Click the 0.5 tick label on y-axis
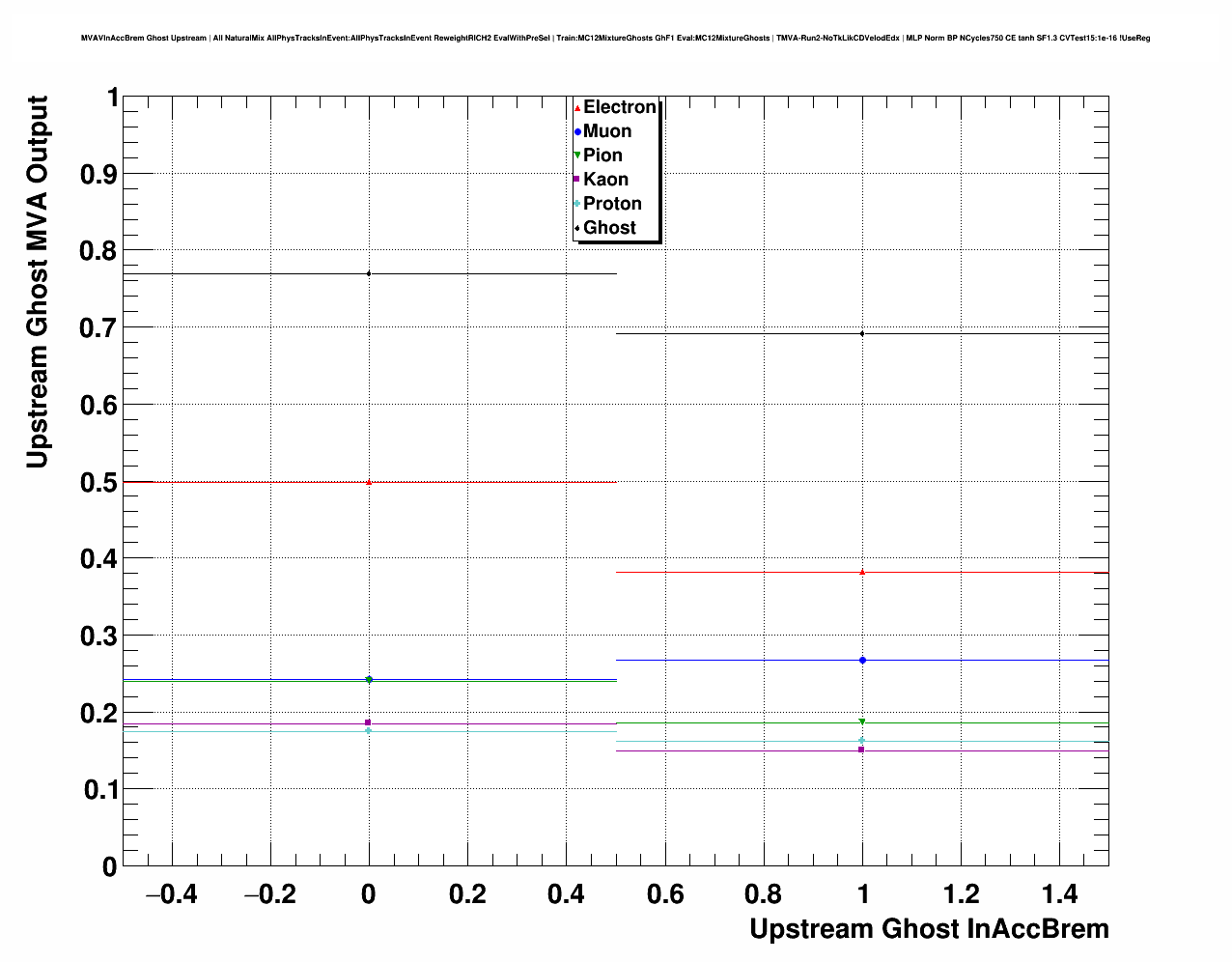 tap(99, 482)
